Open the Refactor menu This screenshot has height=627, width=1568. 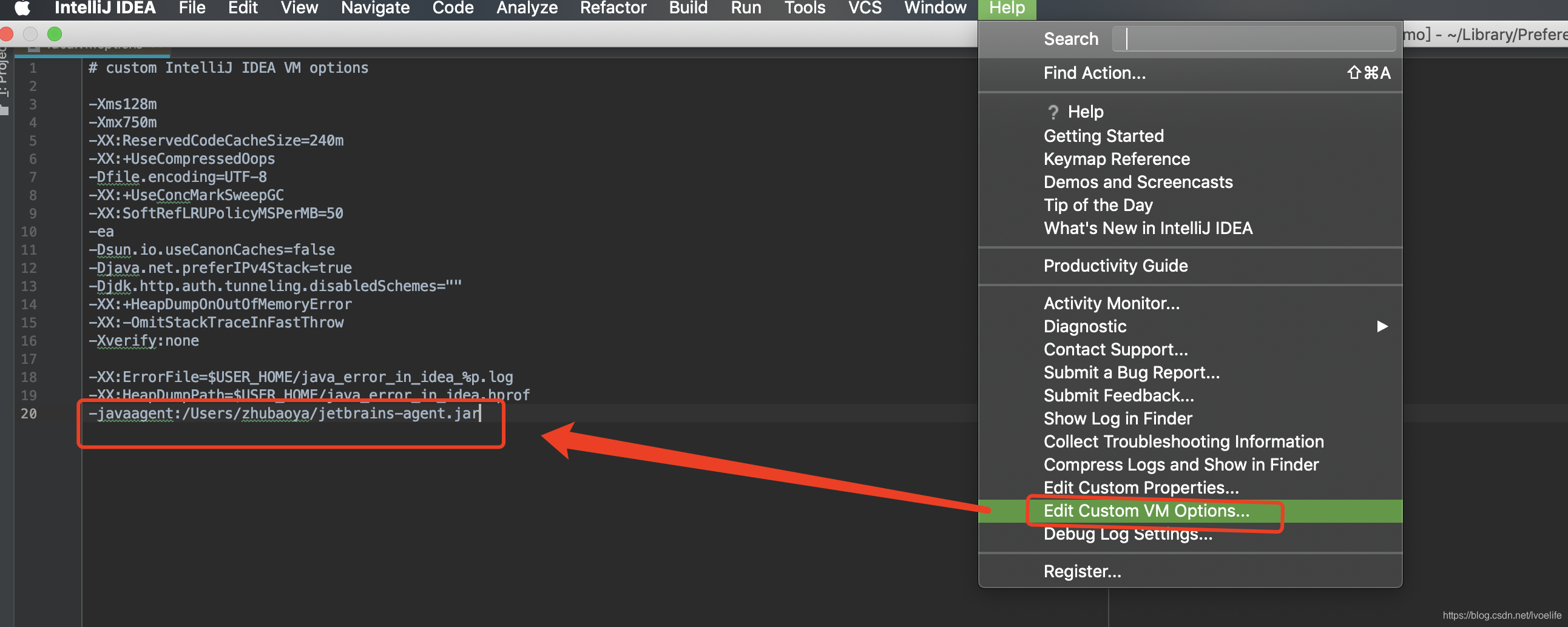[x=613, y=8]
